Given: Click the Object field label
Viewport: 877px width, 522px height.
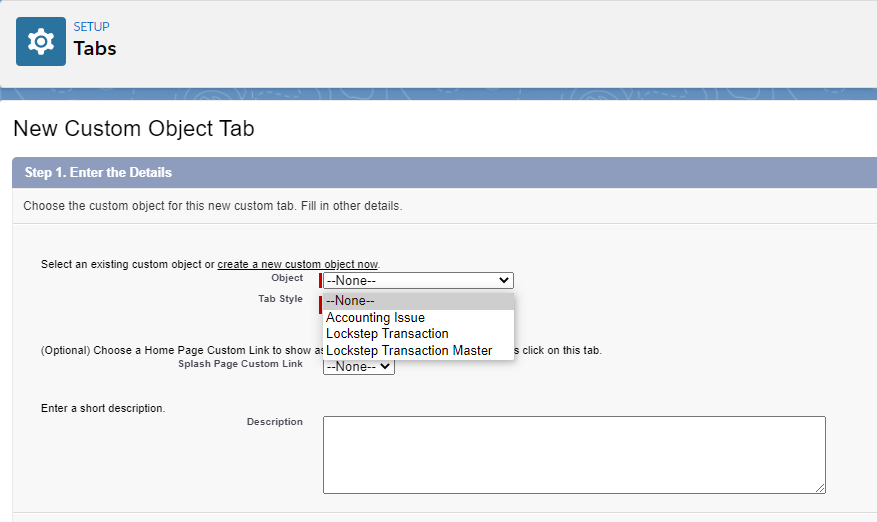Looking at the screenshot, I should tap(287, 278).
